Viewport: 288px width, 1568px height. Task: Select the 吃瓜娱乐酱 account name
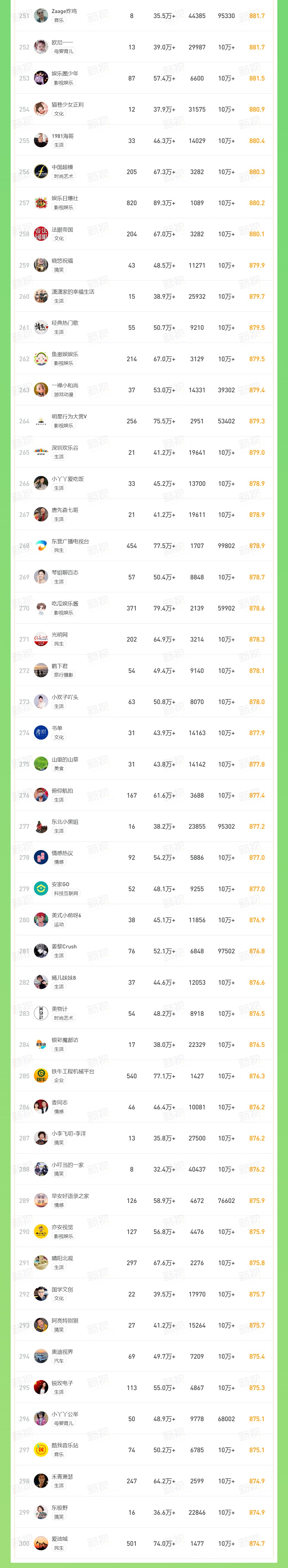point(65,604)
